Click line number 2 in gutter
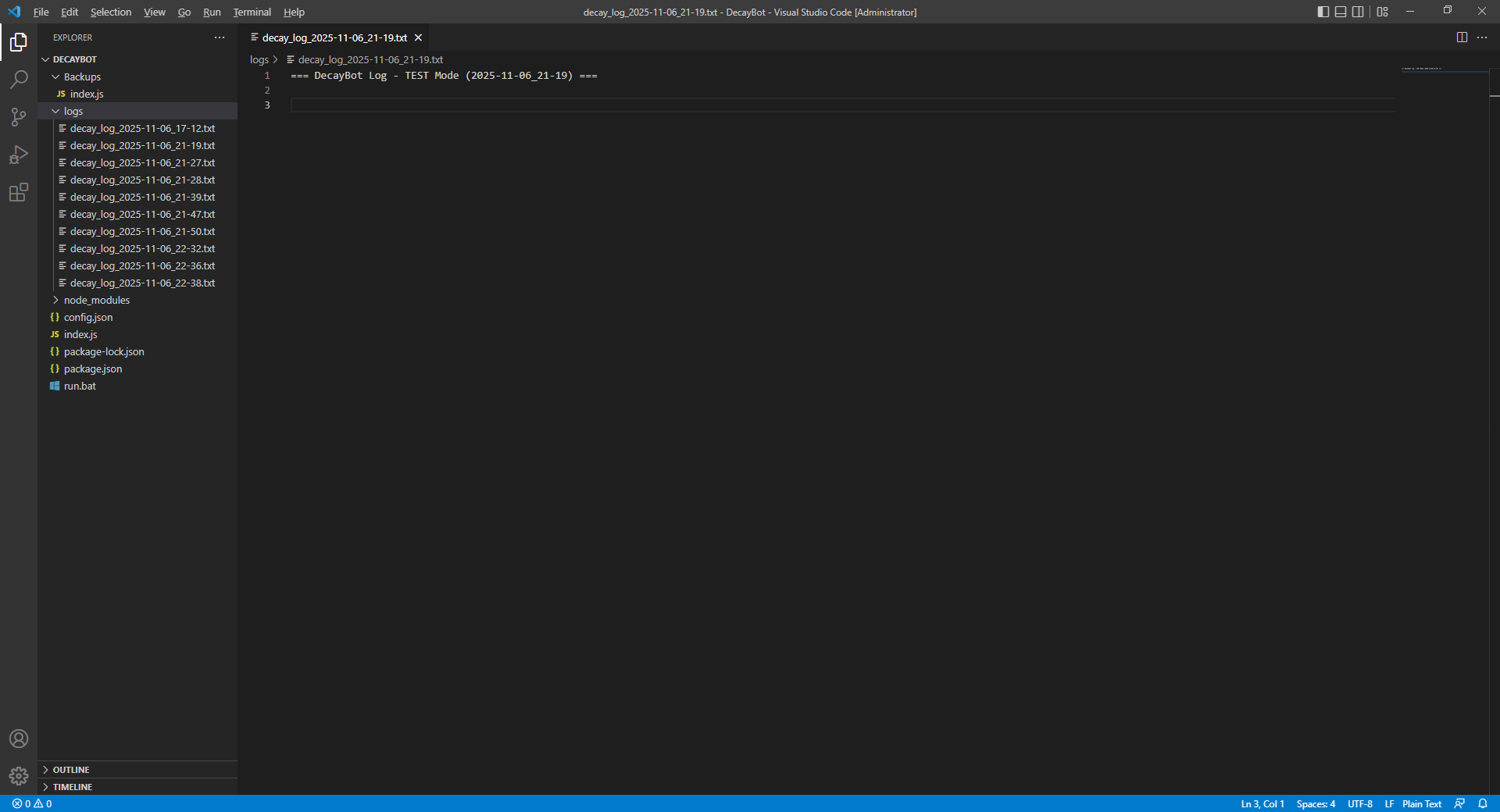Screen dimensions: 1500x812 coord(267,91)
